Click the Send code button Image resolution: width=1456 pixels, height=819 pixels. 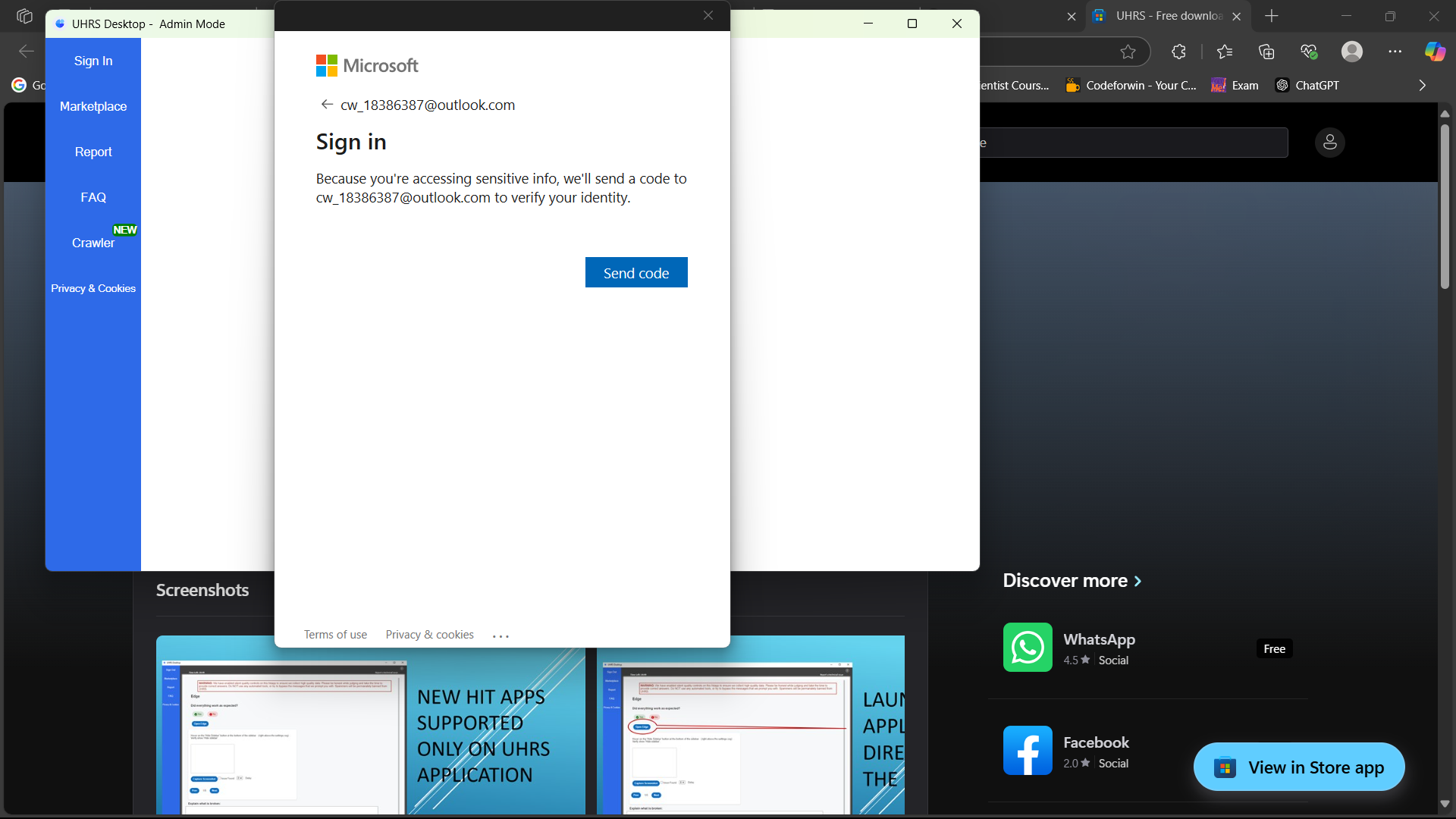pos(635,273)
